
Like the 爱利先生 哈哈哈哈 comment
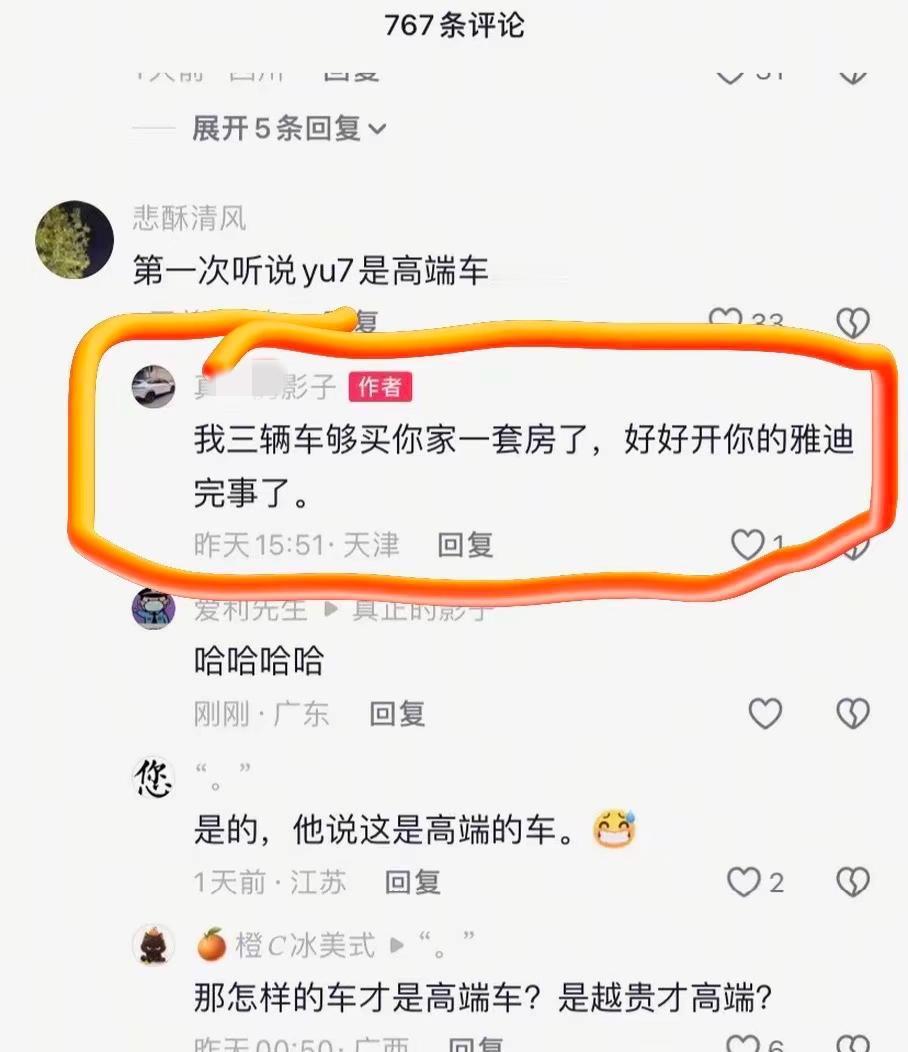[765, 713]
